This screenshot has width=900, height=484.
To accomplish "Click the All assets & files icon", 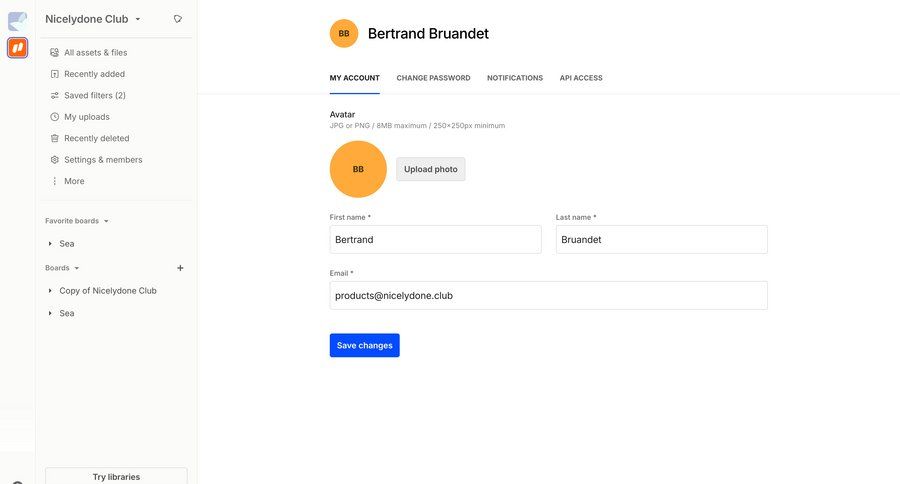I will [55, 52].
